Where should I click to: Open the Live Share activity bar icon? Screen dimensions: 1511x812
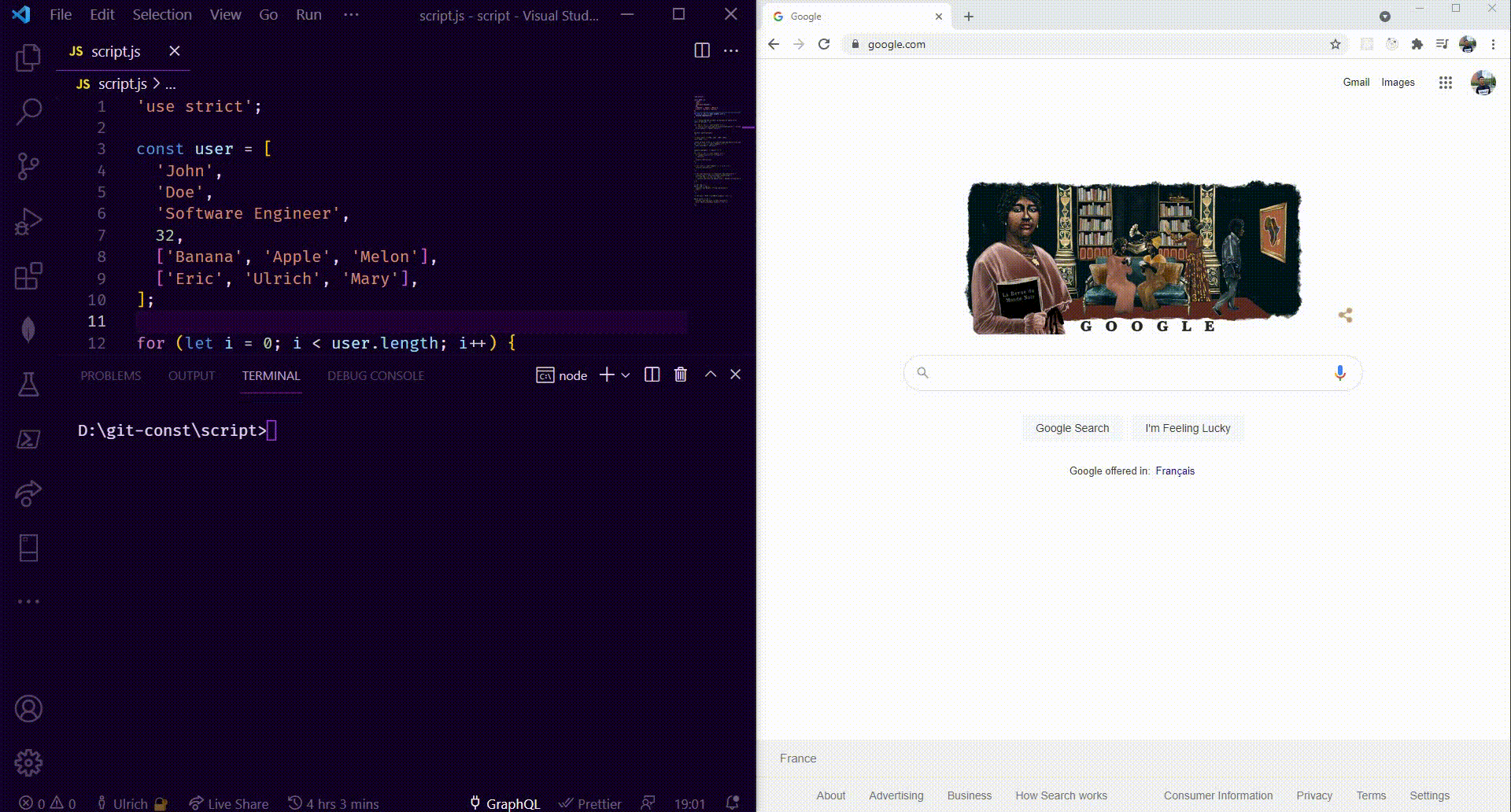click(x=28, y=493)
